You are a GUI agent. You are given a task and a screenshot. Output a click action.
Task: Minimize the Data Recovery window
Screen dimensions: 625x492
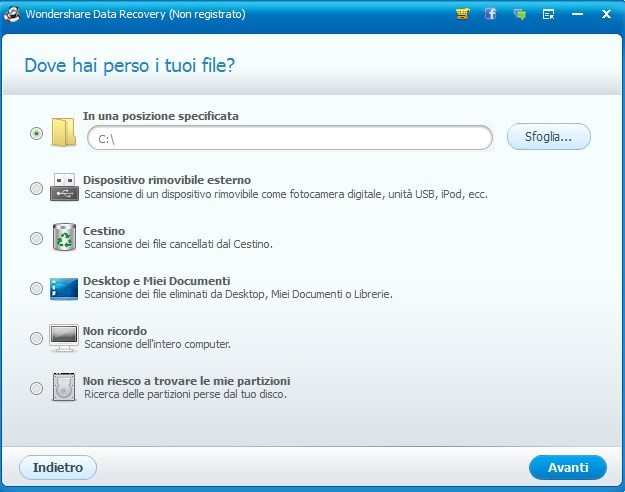(x=577, y=14)
